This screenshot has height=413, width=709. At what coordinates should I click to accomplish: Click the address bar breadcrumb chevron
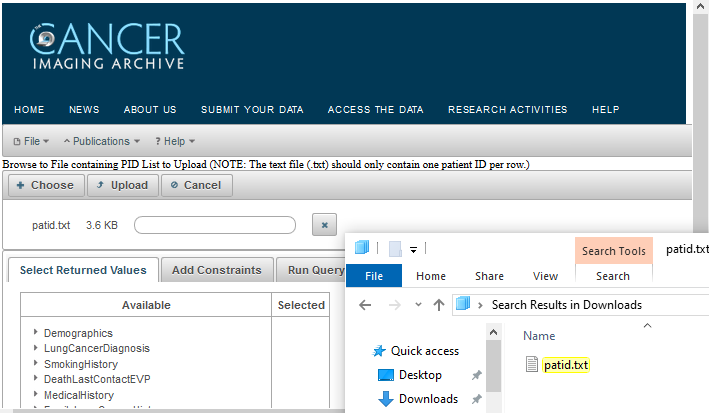480,305
